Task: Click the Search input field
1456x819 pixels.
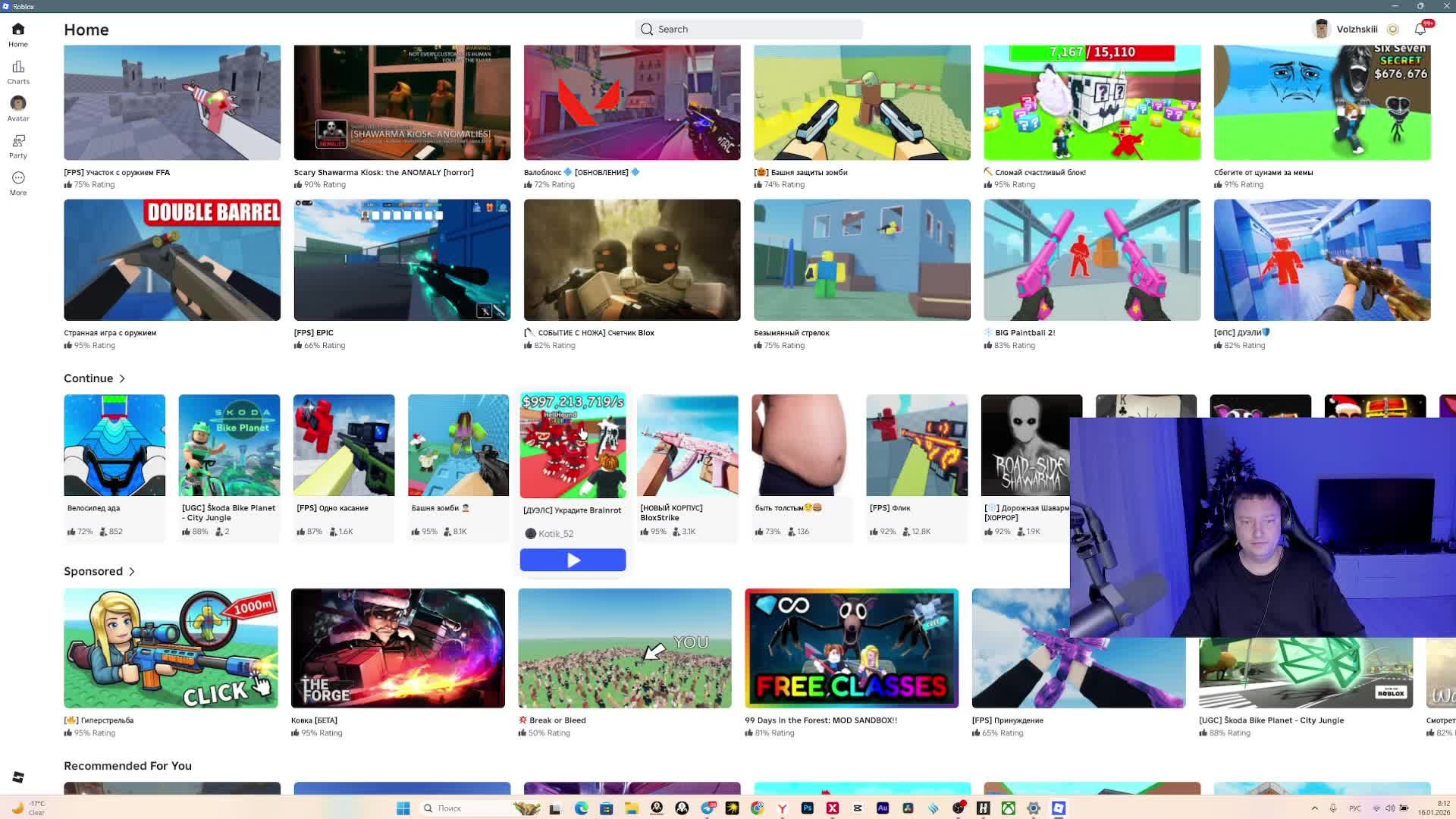Action: [x=748, y=29]
